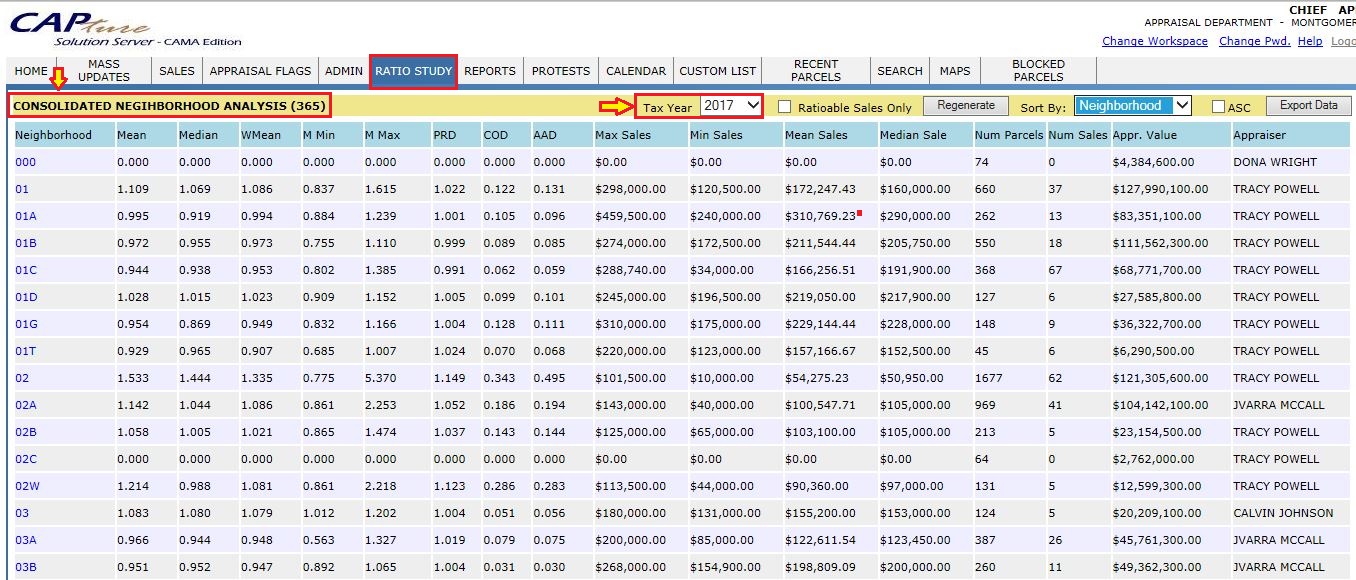Open the Tax Year 2017 dropdown

731,105
